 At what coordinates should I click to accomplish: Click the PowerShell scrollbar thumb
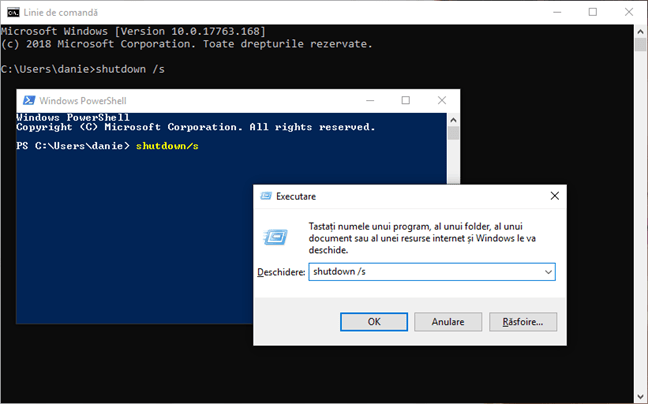click(x=453, y=133)
